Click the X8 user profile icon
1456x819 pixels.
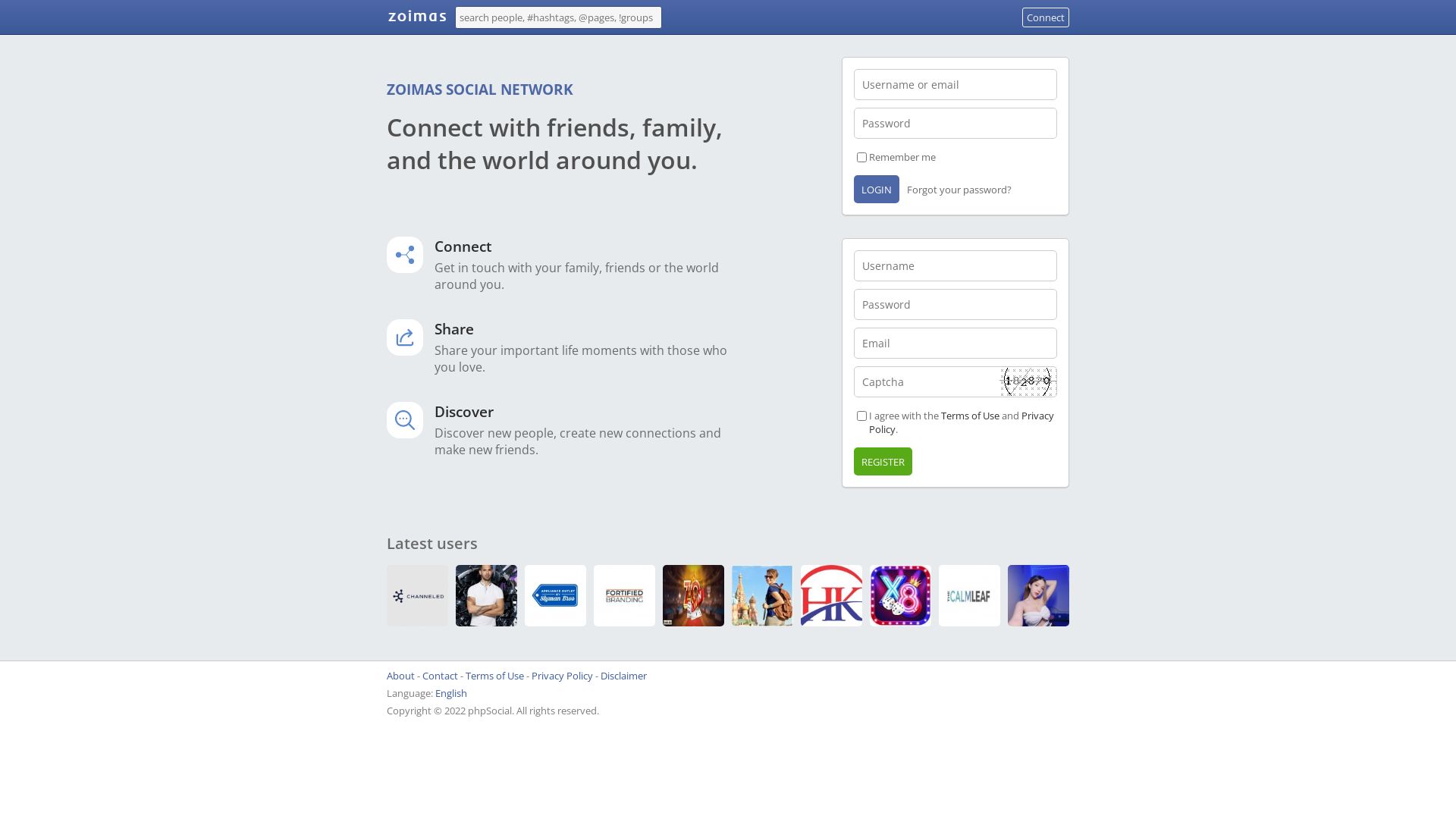(900, 595)
